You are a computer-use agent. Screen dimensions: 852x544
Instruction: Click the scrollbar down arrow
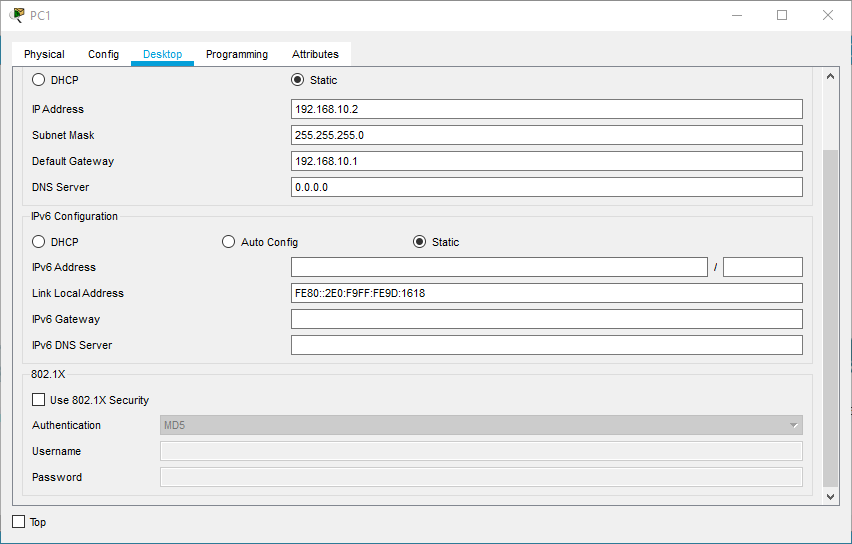(830, 496)
